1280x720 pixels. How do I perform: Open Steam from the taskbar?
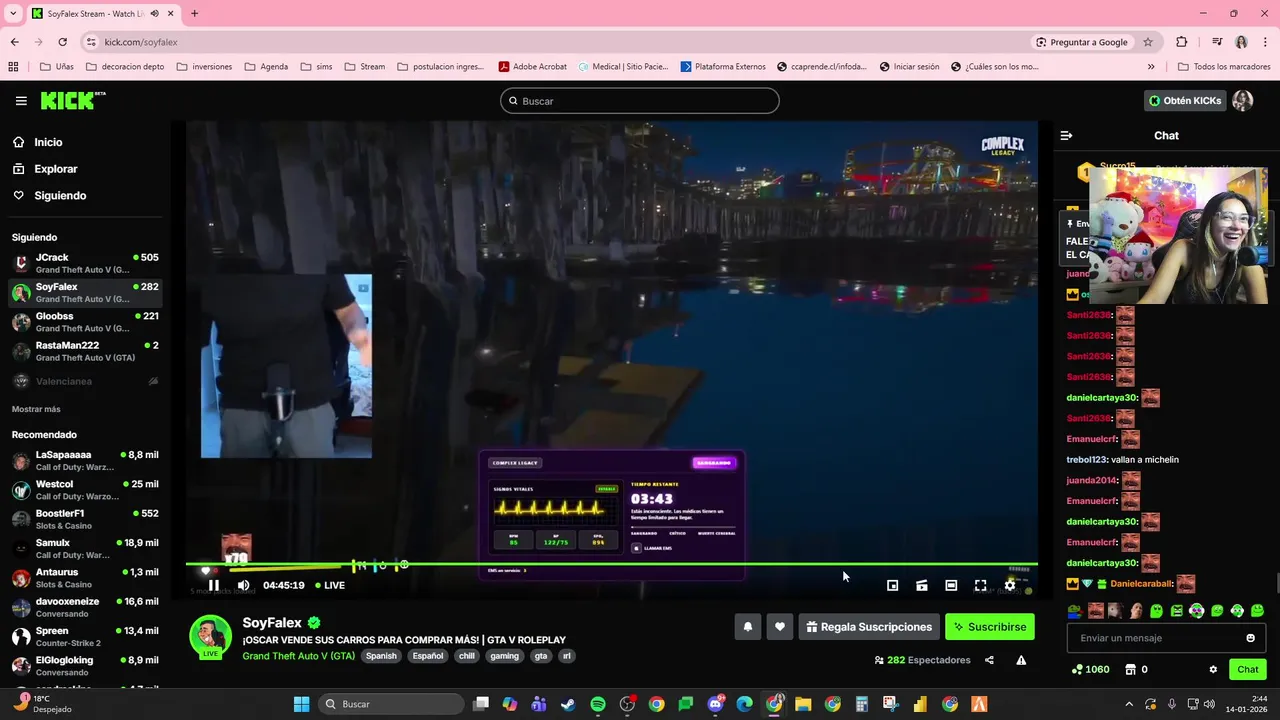pos(568,704)
